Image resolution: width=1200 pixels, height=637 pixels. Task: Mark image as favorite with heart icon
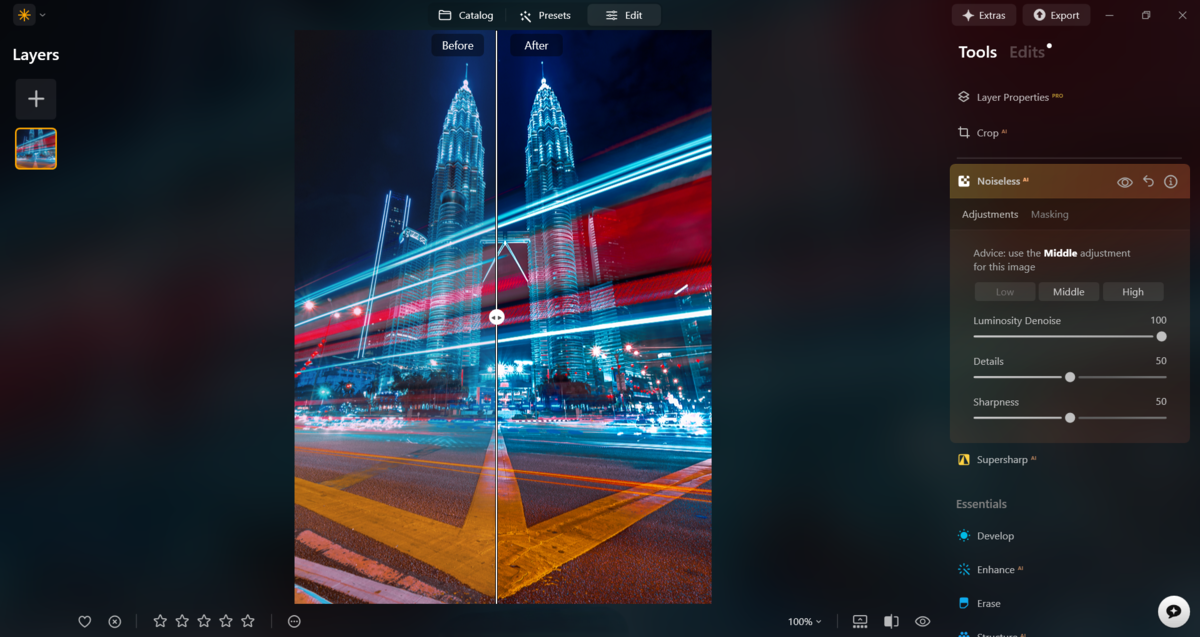point(85,621)
